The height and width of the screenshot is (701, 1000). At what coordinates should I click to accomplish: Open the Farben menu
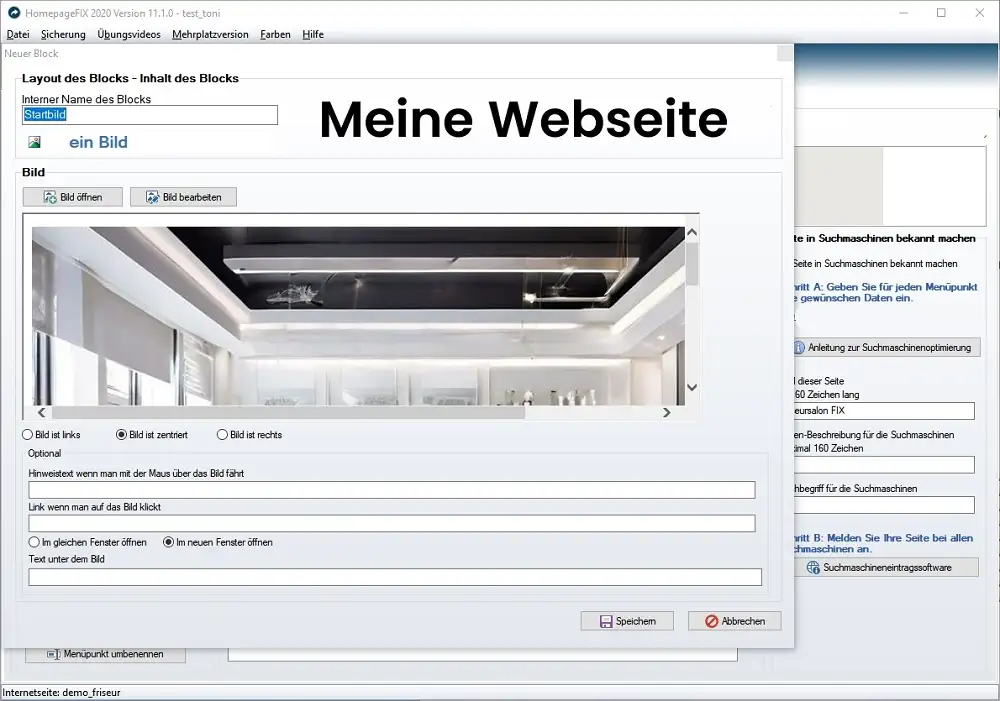point(275,34)
